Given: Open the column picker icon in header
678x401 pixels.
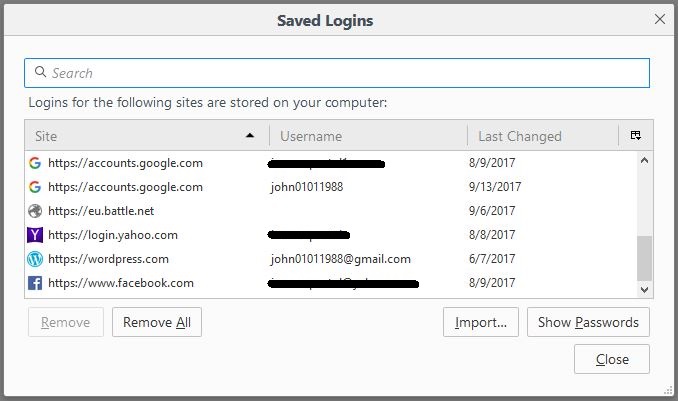Looking at the screenshot, I should (x=636, y=135).
